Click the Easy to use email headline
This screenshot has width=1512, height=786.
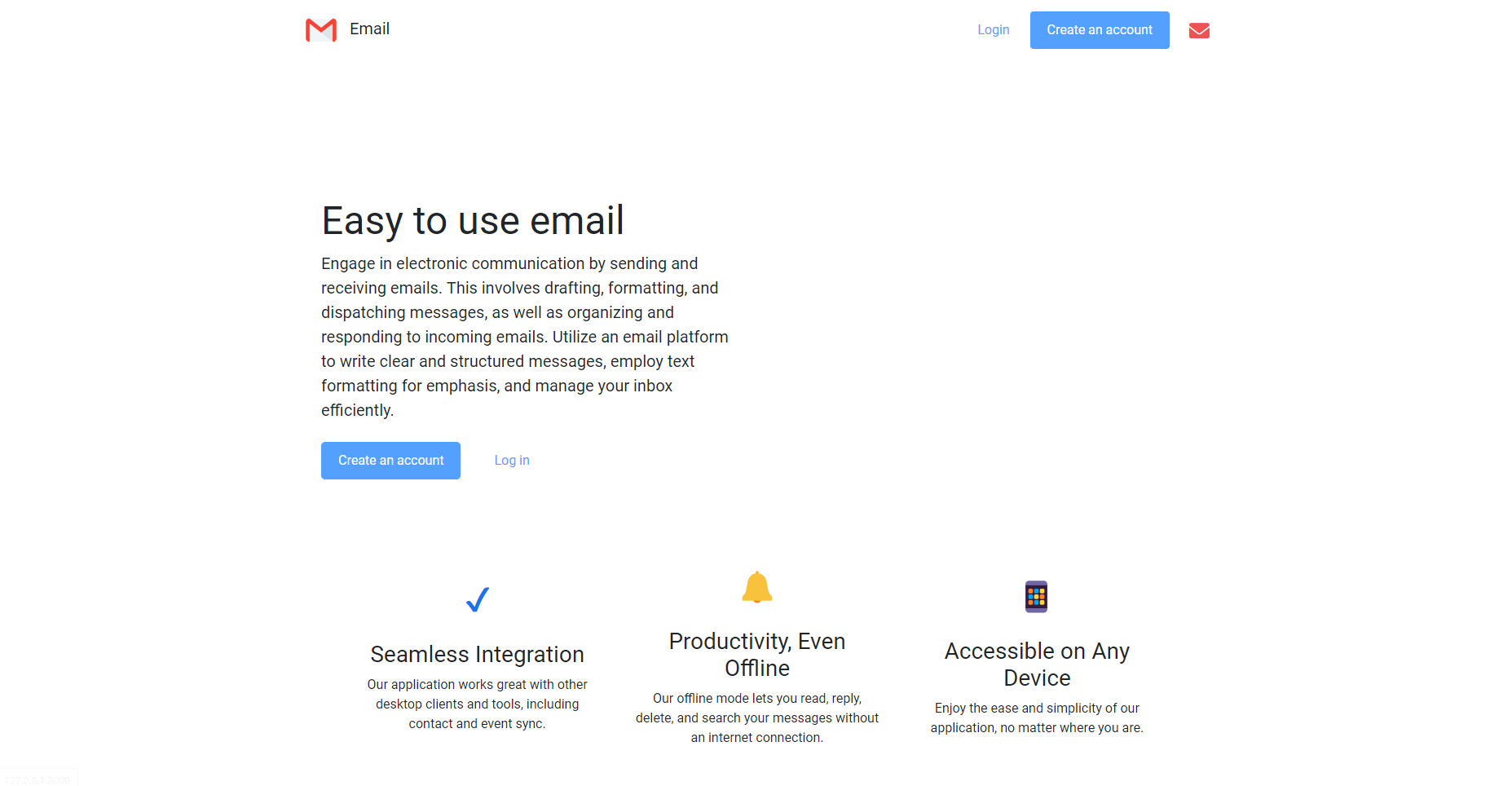pyautogui.click(x=473, y=221)
